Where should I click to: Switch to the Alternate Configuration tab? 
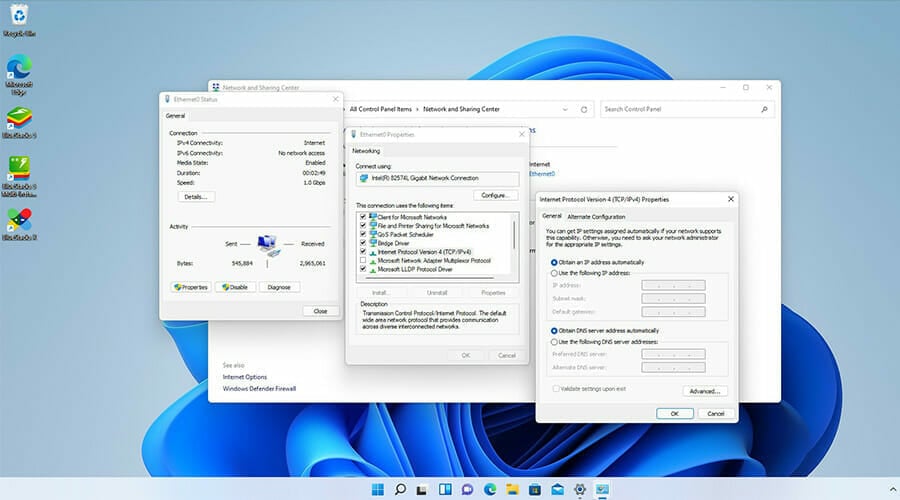tap(596, 217)
